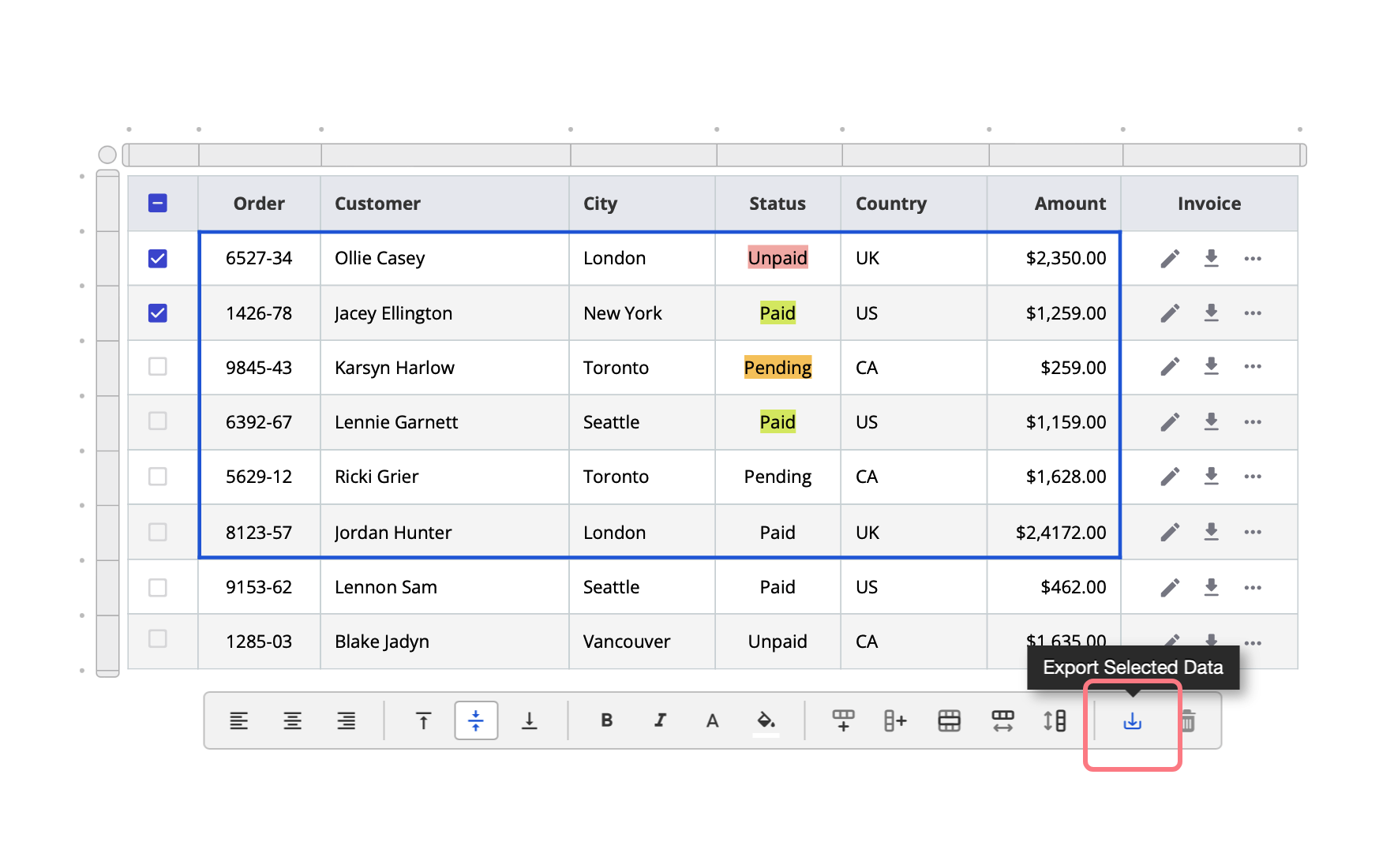This screenshot has width=1394, height=868.
Task: Select the Italic formatting icon
Action: click(x=659, y=720)
